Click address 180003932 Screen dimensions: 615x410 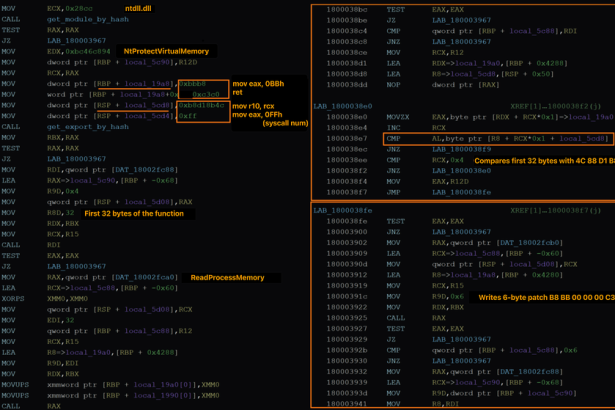[347, 372]
